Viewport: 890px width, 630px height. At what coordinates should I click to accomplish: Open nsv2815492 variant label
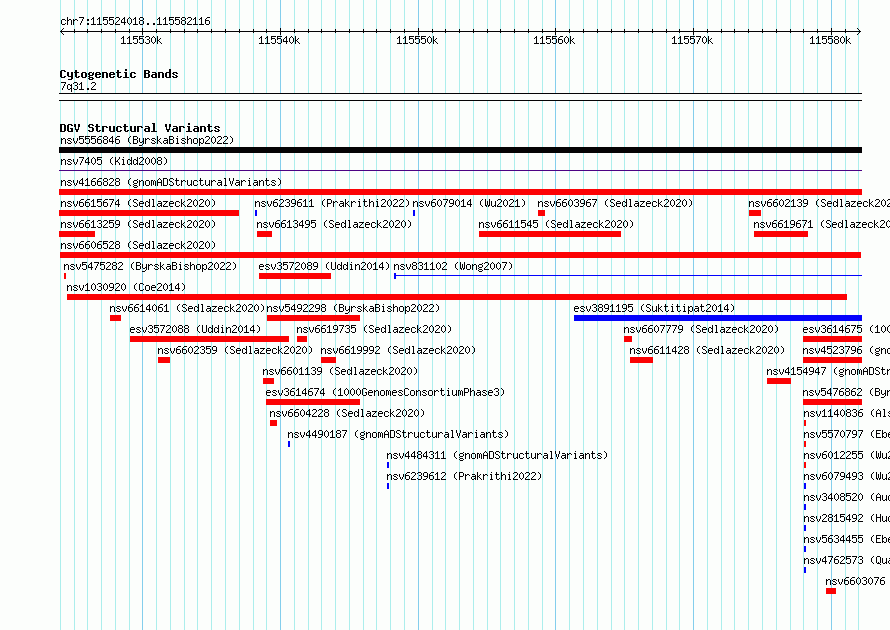click(x=846, y=518)
